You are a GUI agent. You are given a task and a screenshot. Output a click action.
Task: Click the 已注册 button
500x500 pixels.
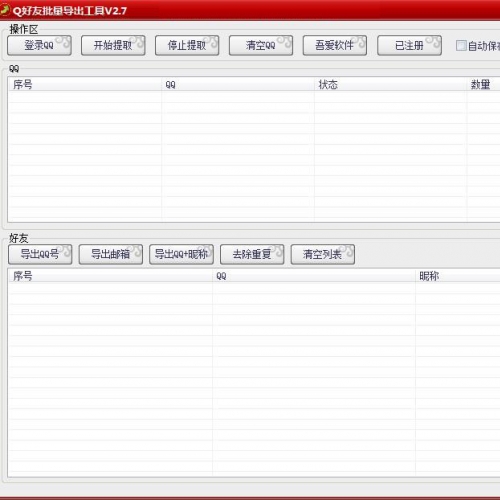coord(409,45)
